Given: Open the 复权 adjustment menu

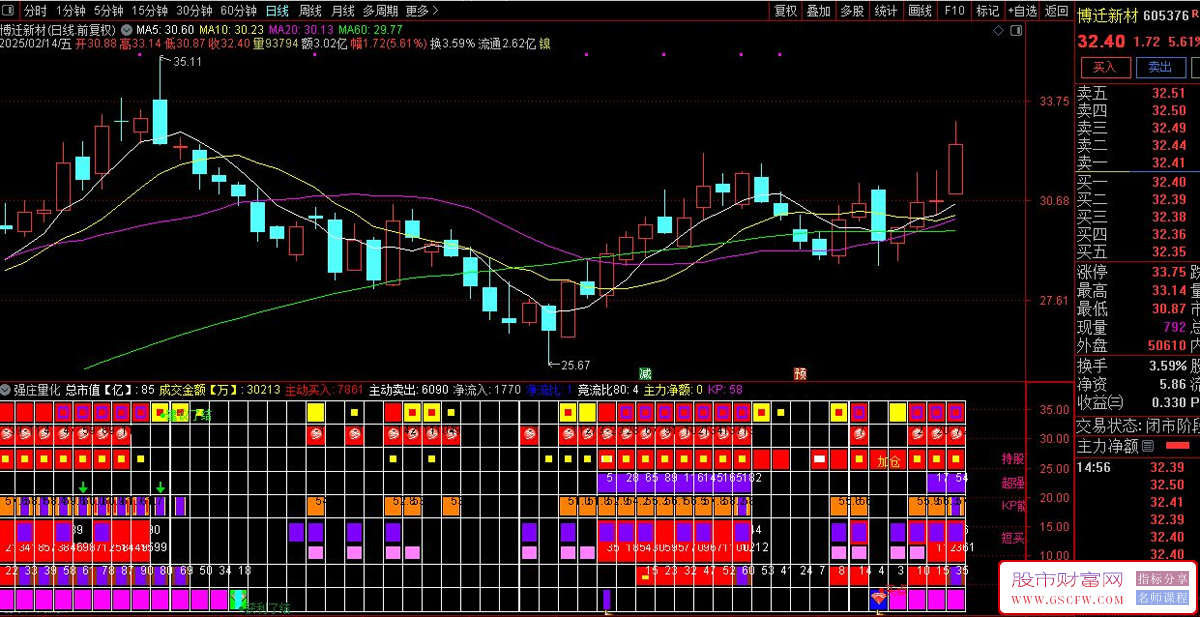Looking at the screenshot, I should point(786,11).
